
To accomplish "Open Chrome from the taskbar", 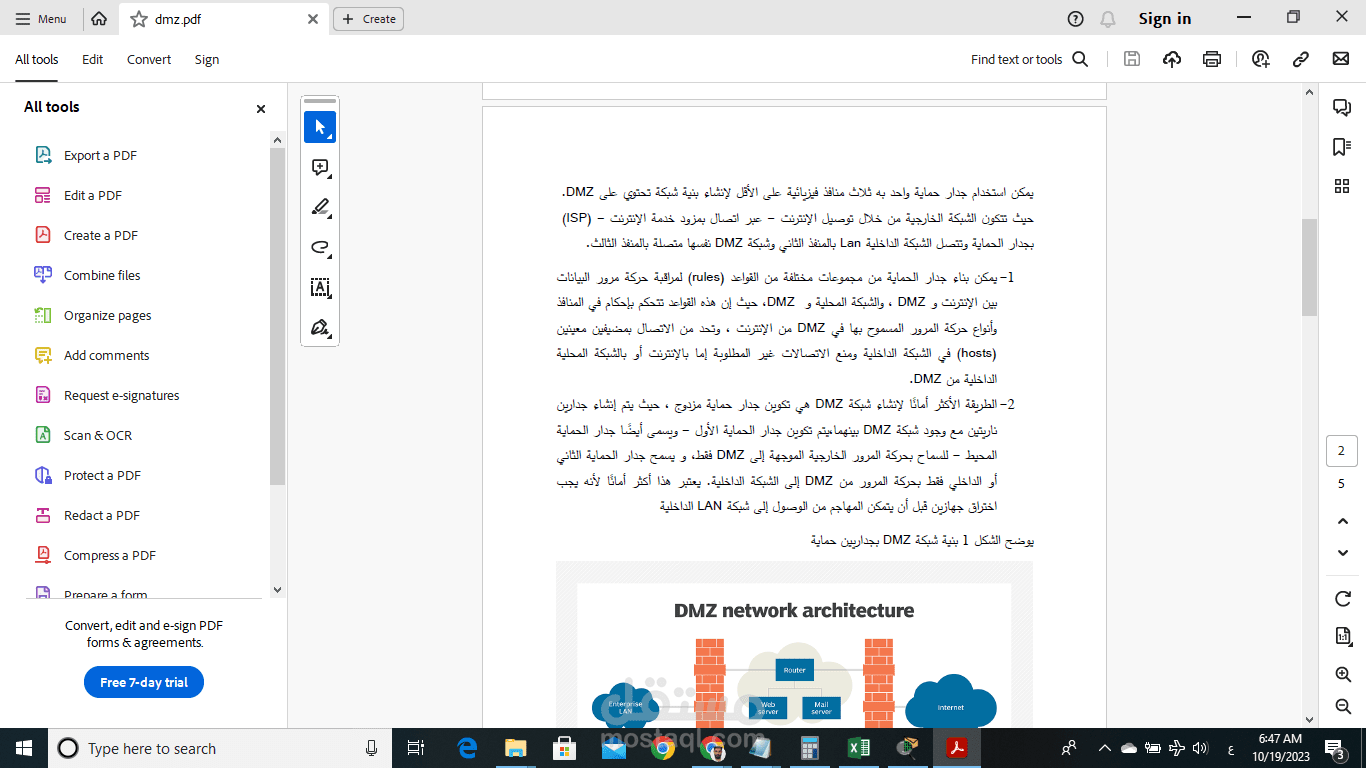I will tap(662, 748).
